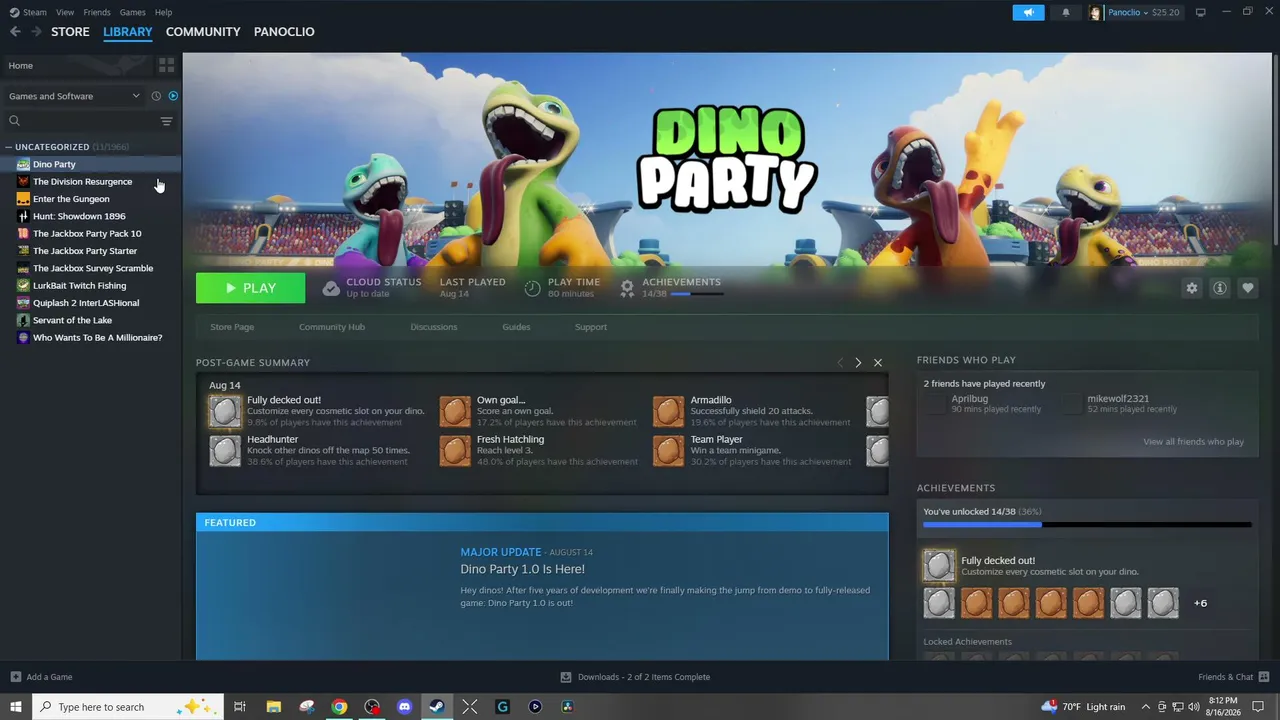Open the Team Player achievement icon
Image resolution: width=1280 pixels, height=720 pixels.
[669, 450]
